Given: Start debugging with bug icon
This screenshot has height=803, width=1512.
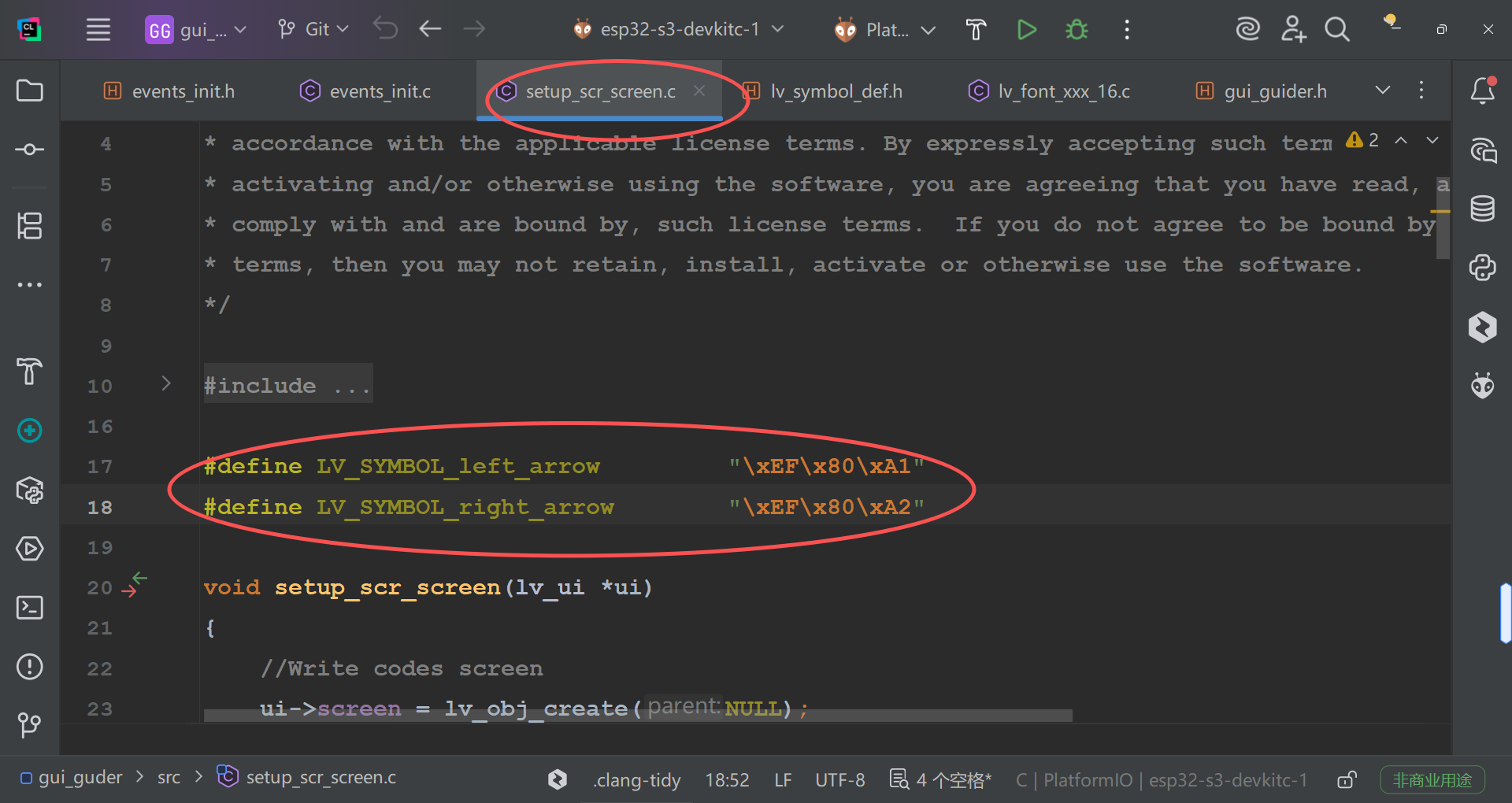Looking at the screenshot, I should point(1077,30).
